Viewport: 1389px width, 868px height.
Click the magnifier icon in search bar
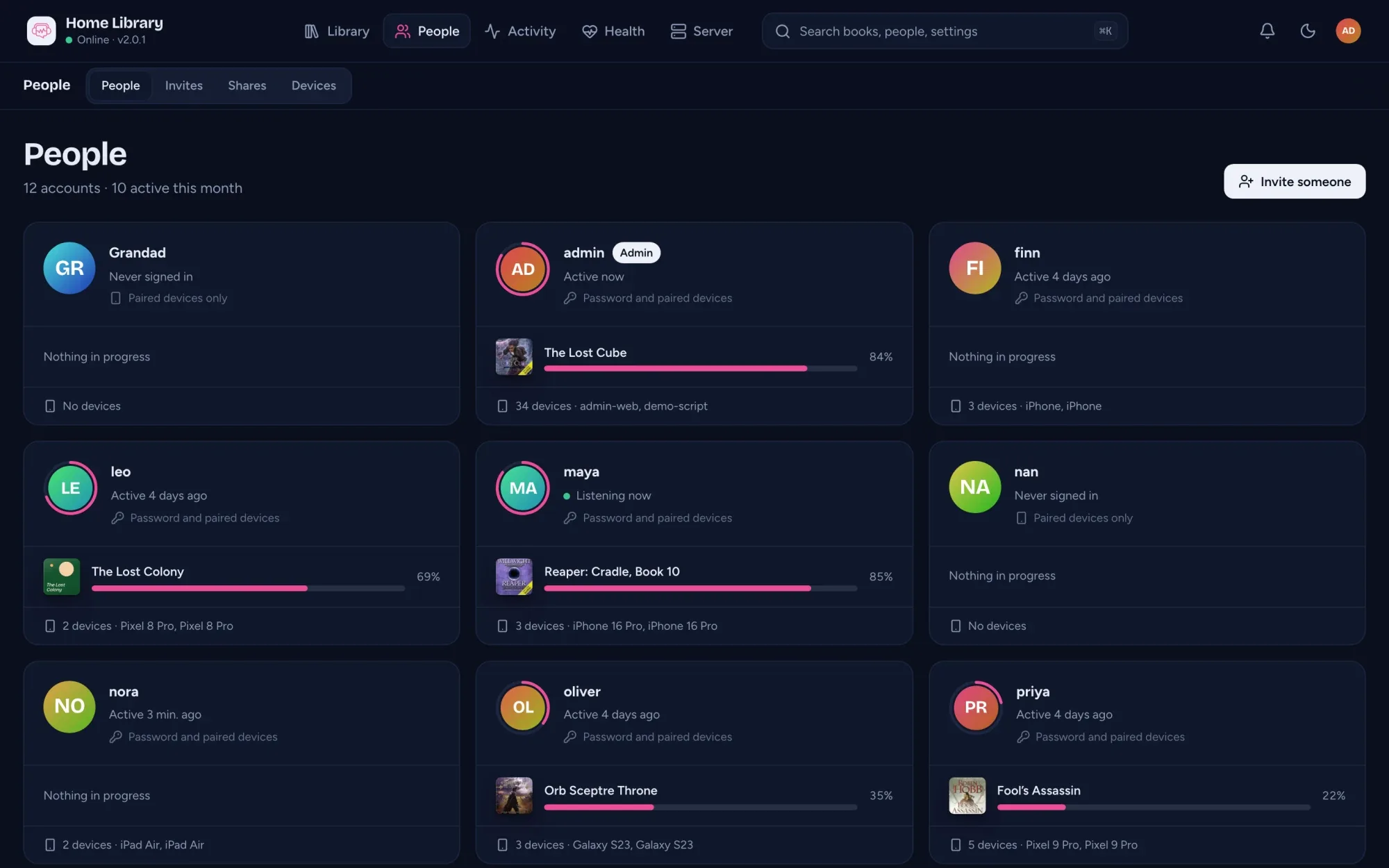click(782, 31)
